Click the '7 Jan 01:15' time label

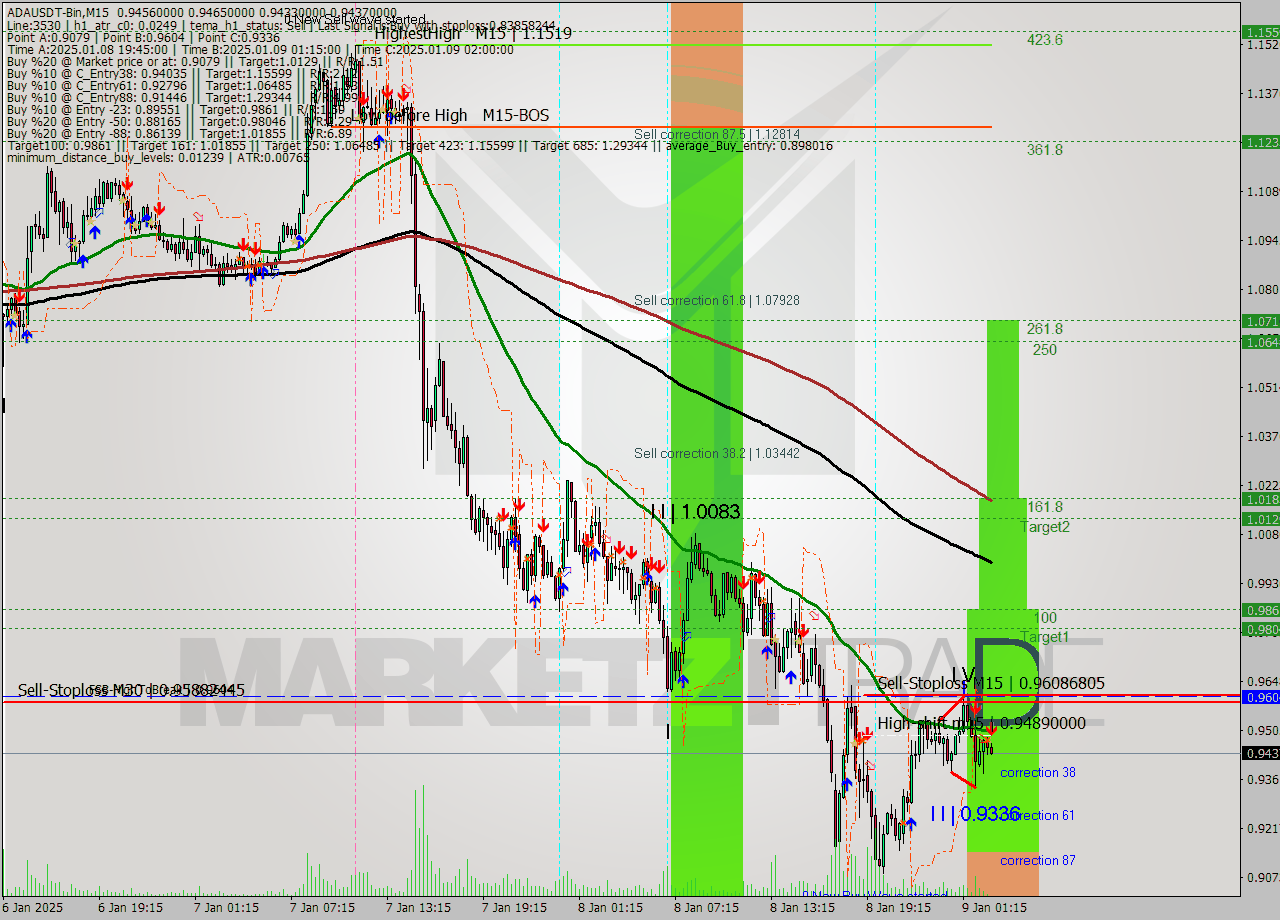pyautogui.click(x=227, y=908)
